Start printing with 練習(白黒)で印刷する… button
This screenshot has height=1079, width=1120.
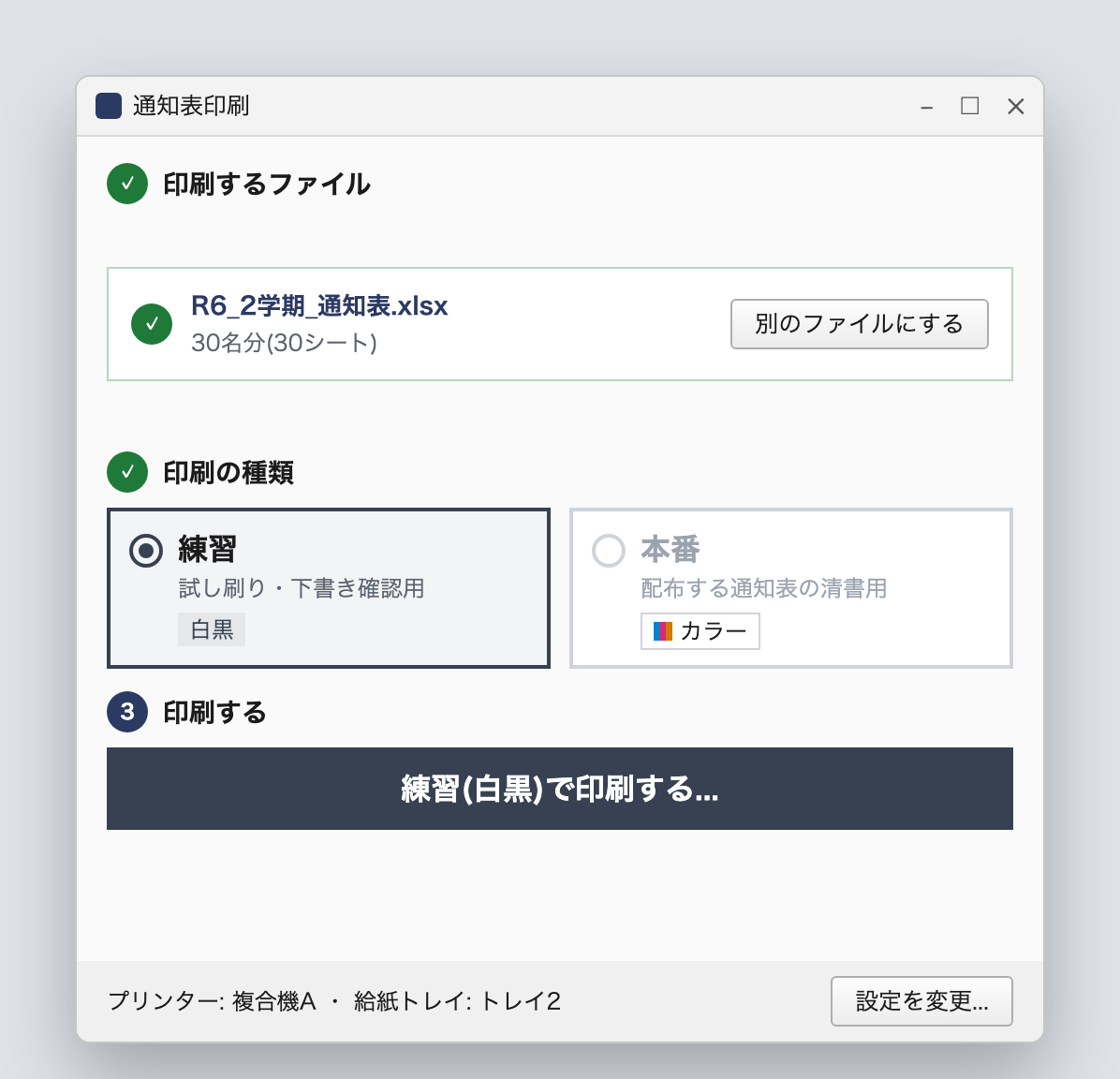[x=560, y=789]
